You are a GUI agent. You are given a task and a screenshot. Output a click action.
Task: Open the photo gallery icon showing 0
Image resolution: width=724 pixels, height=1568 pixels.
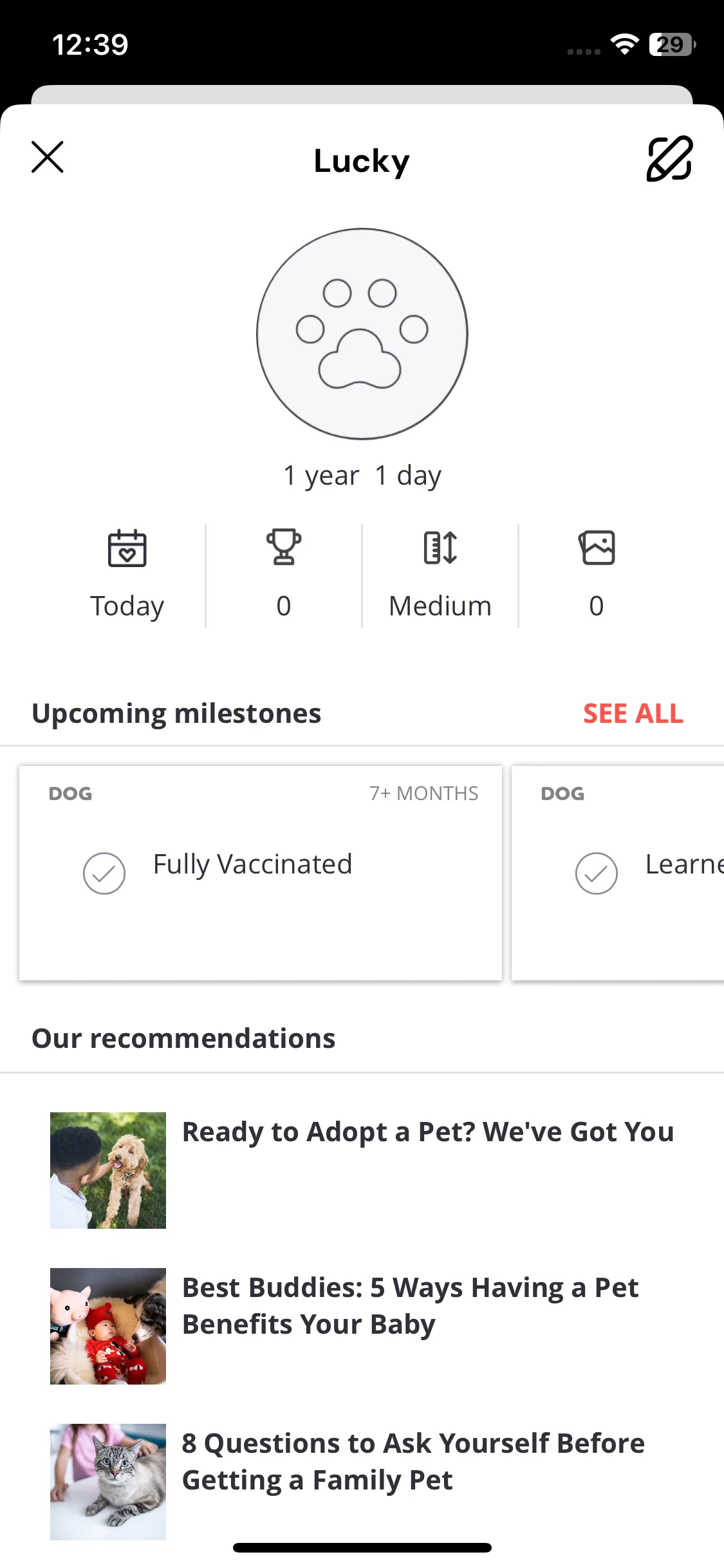[x=597, y=548]
